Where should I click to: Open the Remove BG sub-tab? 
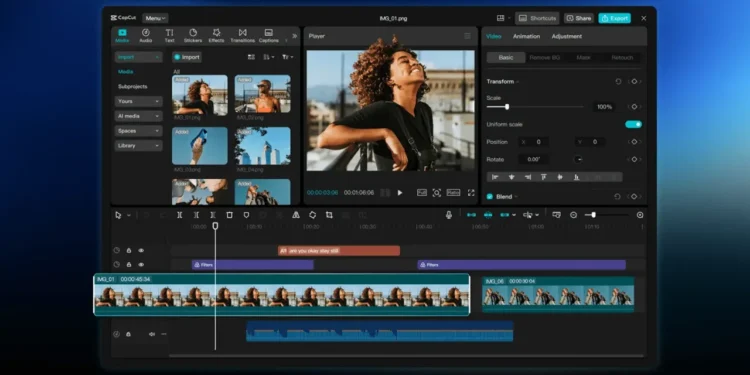[x=544, y=57]
